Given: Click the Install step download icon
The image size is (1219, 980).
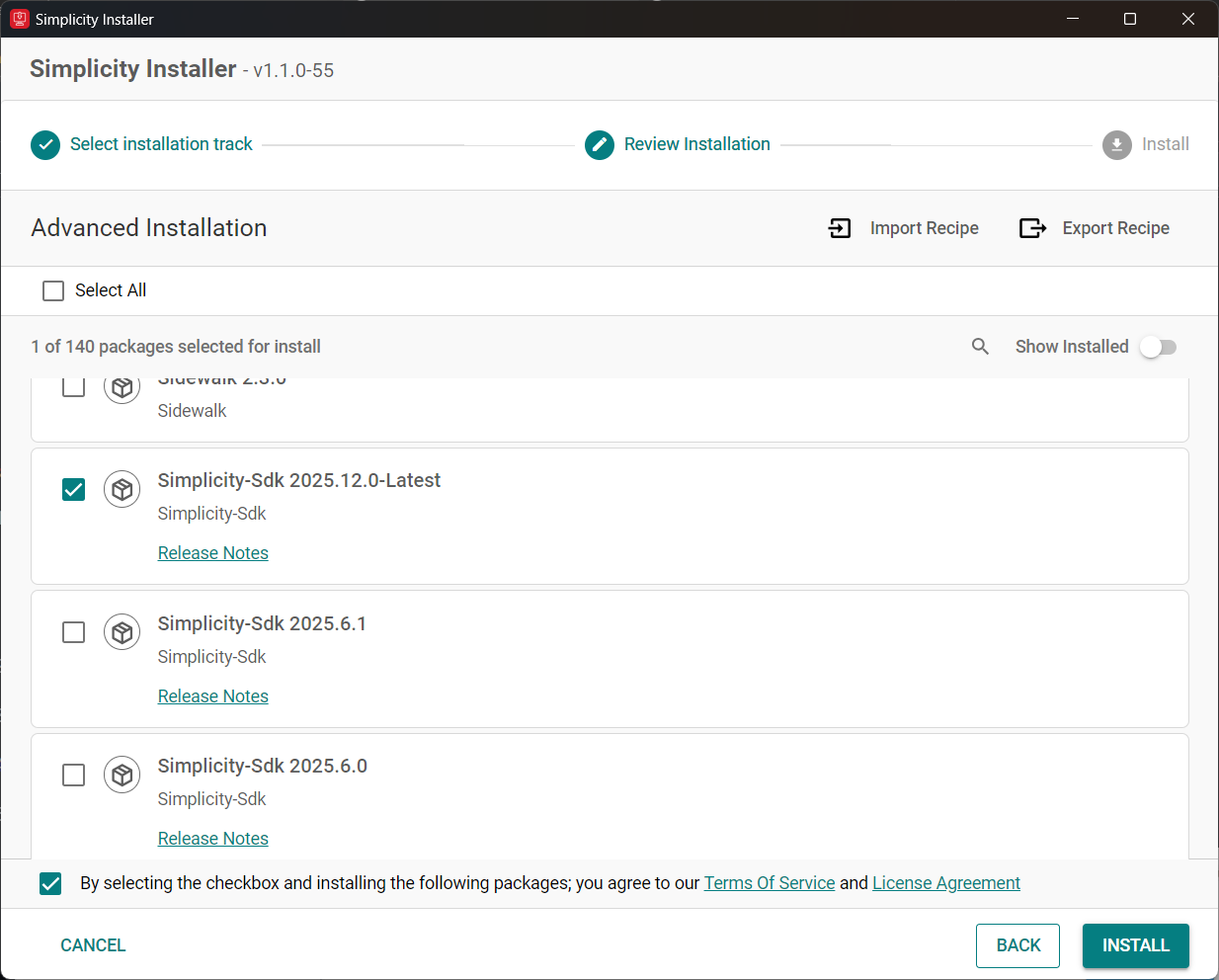Looking at the screenshot, I should [x=1116, y=144].
